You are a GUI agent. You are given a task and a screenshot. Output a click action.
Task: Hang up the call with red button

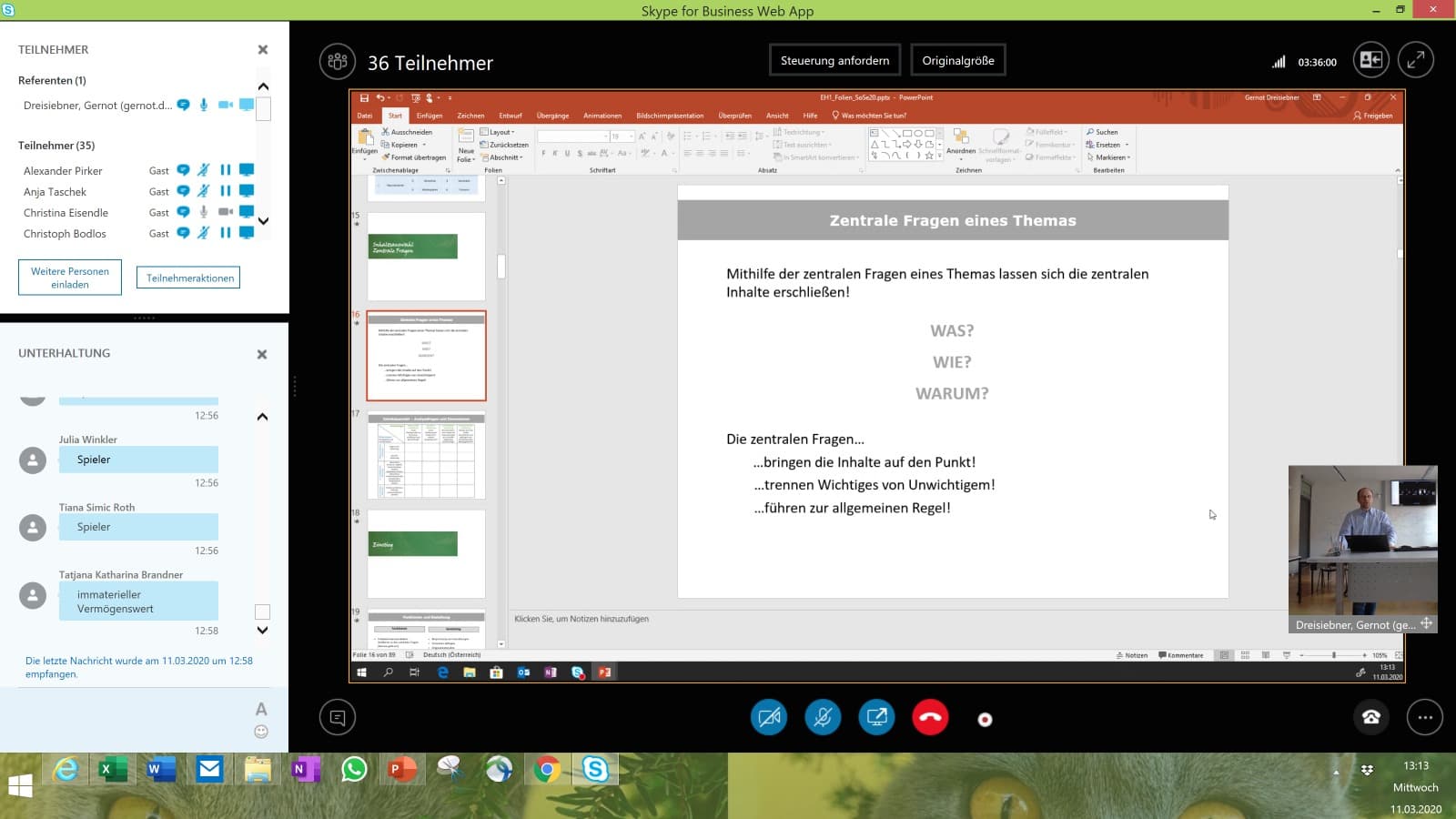click(930, 718)
